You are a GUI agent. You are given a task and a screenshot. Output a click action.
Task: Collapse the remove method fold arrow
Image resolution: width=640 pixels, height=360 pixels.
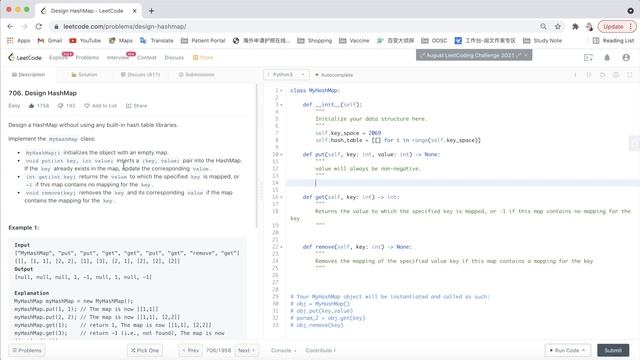pyautogui.click(x=281, y=247)
